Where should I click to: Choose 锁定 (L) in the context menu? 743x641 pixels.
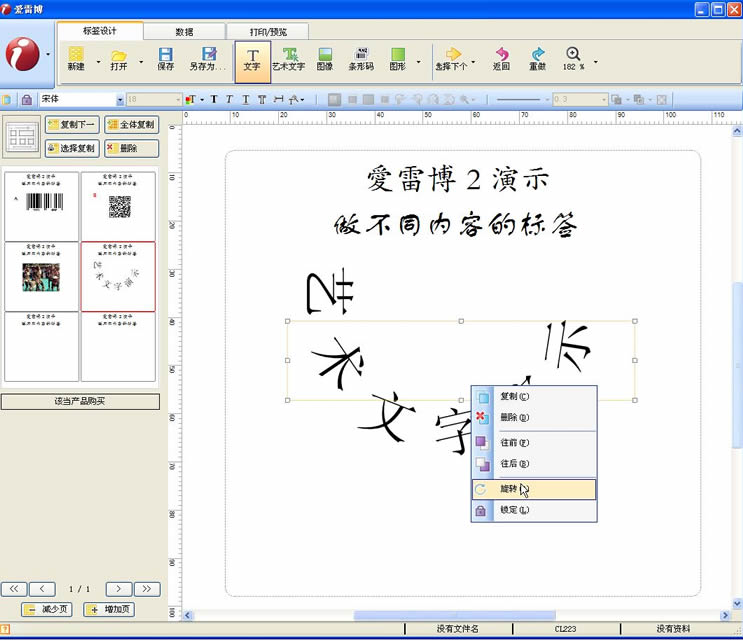[x=534, y=510]
